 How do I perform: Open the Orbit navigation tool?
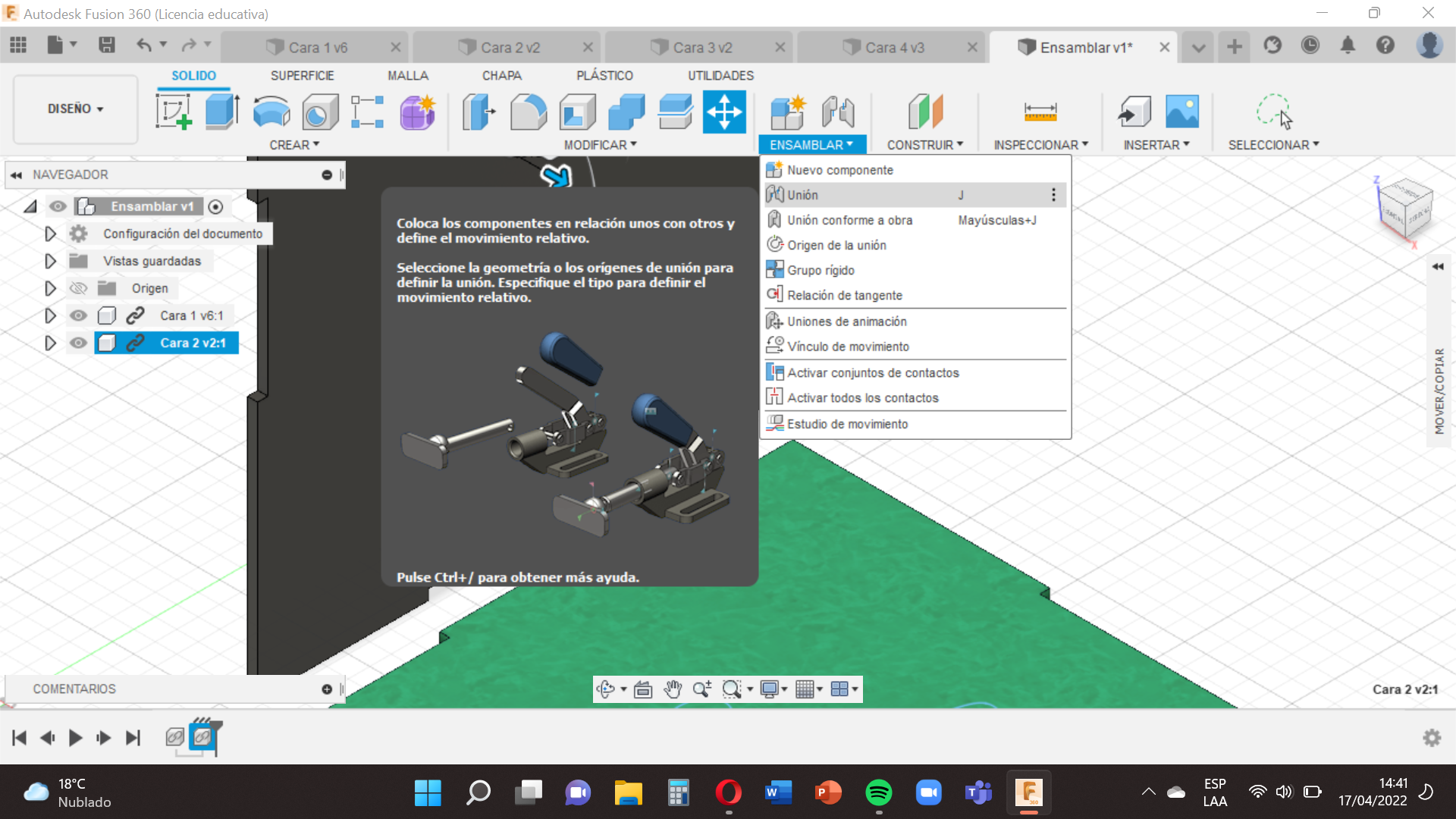pos(605,689)
